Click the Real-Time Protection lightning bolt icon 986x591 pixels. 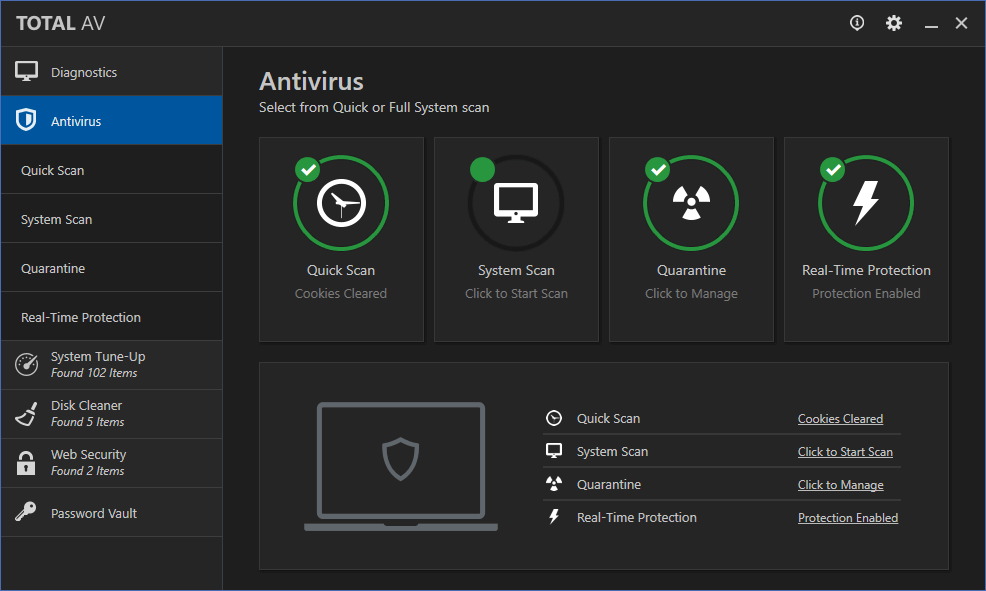pyautogui.click(x=866, y=204)
